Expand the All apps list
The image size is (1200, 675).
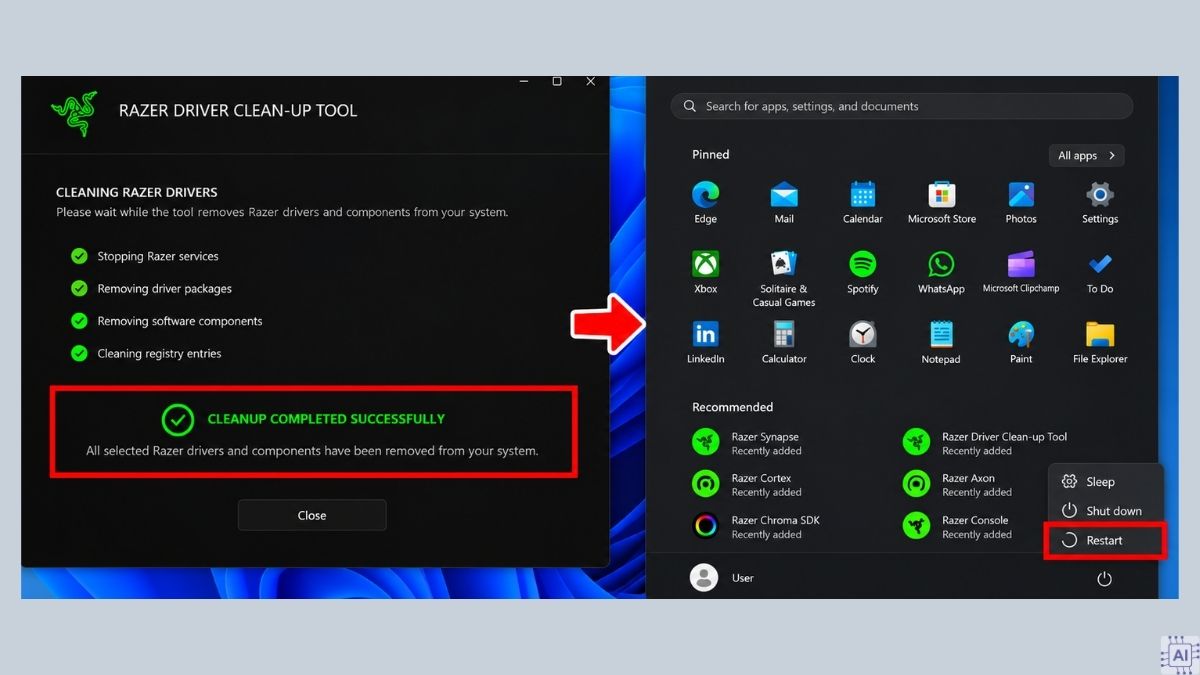tap(1086, 155)
